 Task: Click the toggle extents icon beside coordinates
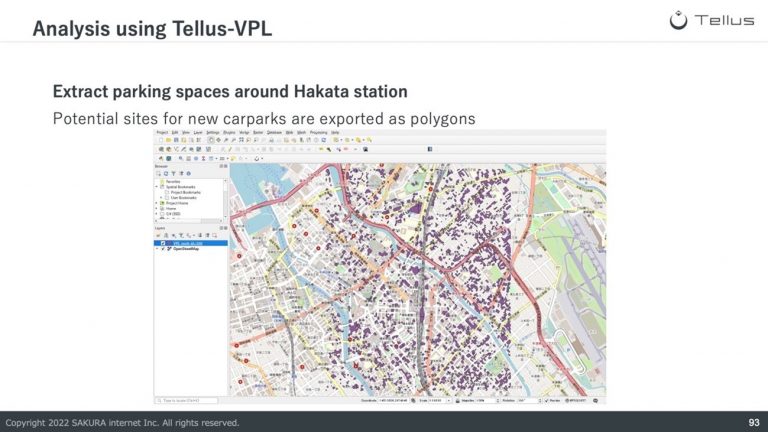point(413,401)
